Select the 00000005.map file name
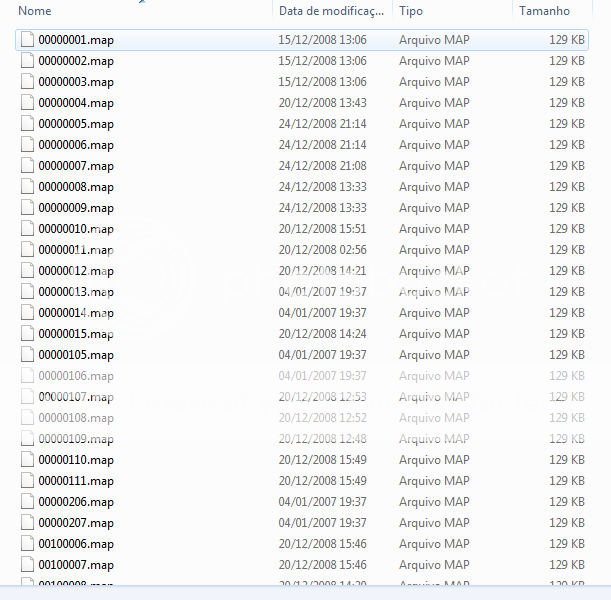The image size is (611, 600). click(x=76, y=124)
